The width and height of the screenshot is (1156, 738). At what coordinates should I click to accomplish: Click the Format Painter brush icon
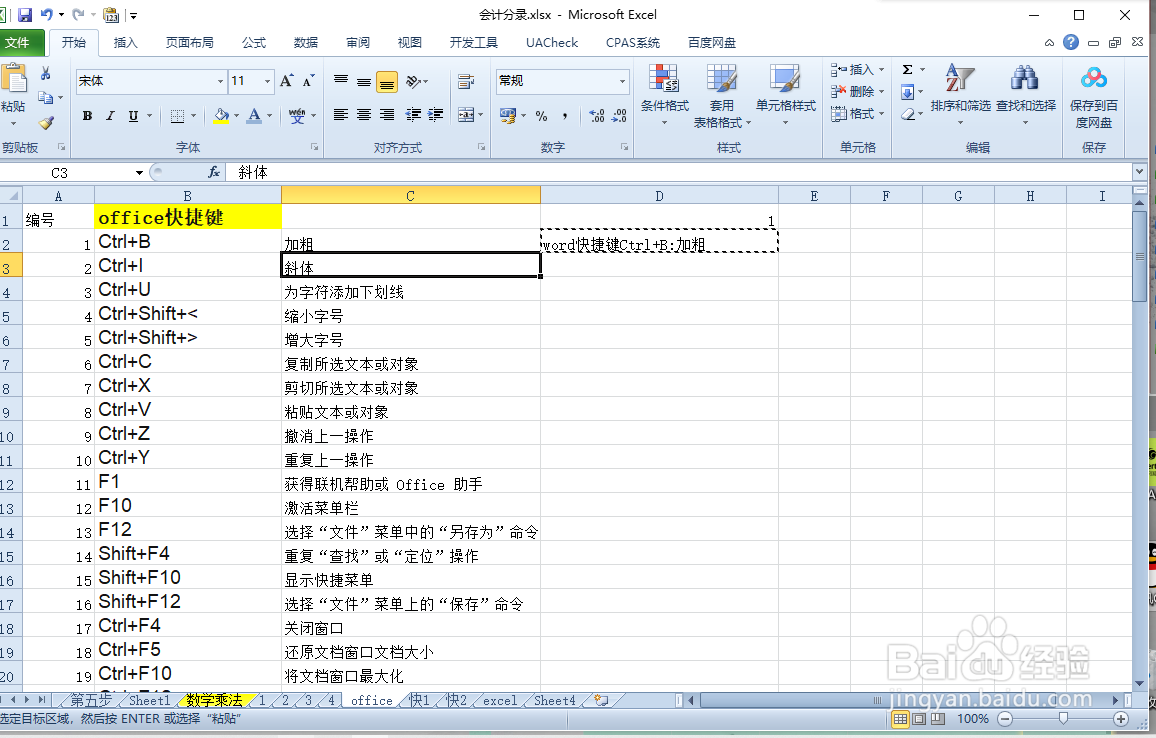pos(46,122)
